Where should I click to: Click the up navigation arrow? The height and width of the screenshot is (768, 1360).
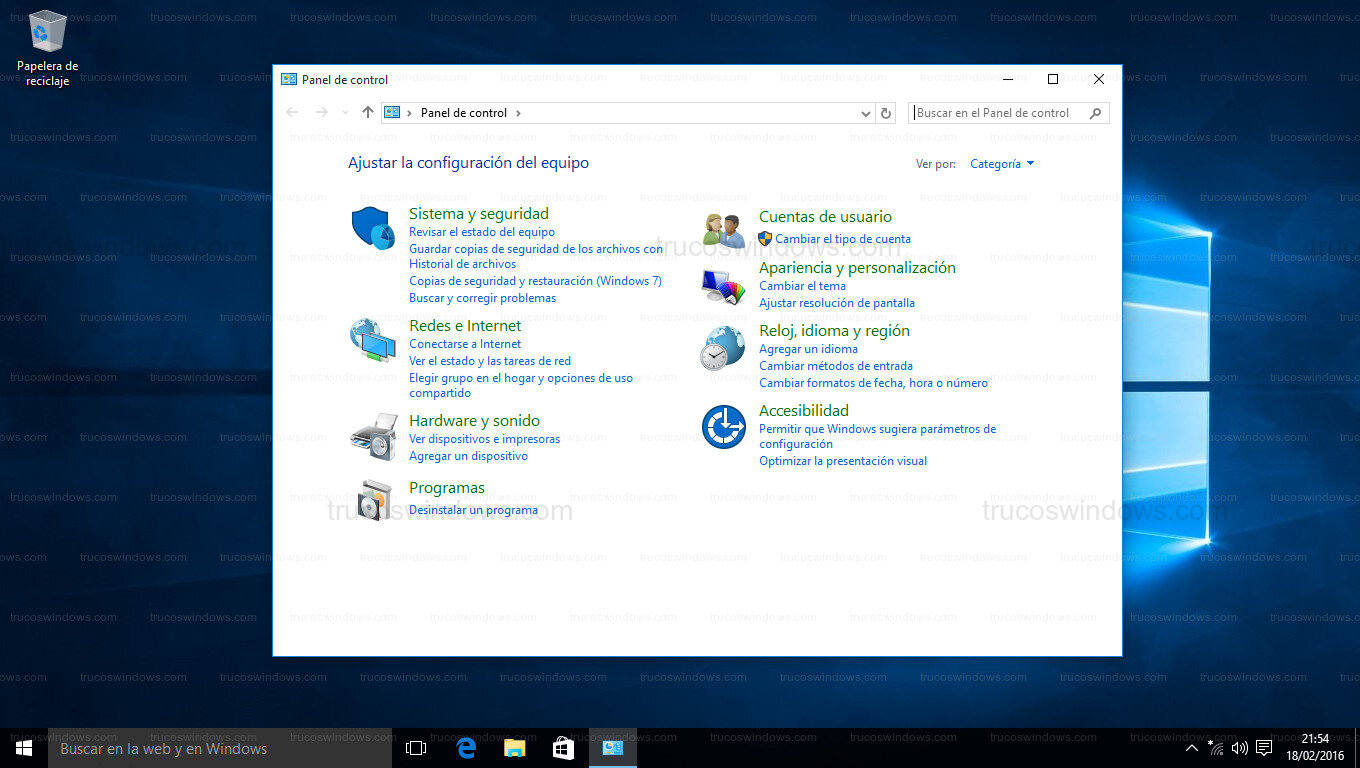click(368, 113)
